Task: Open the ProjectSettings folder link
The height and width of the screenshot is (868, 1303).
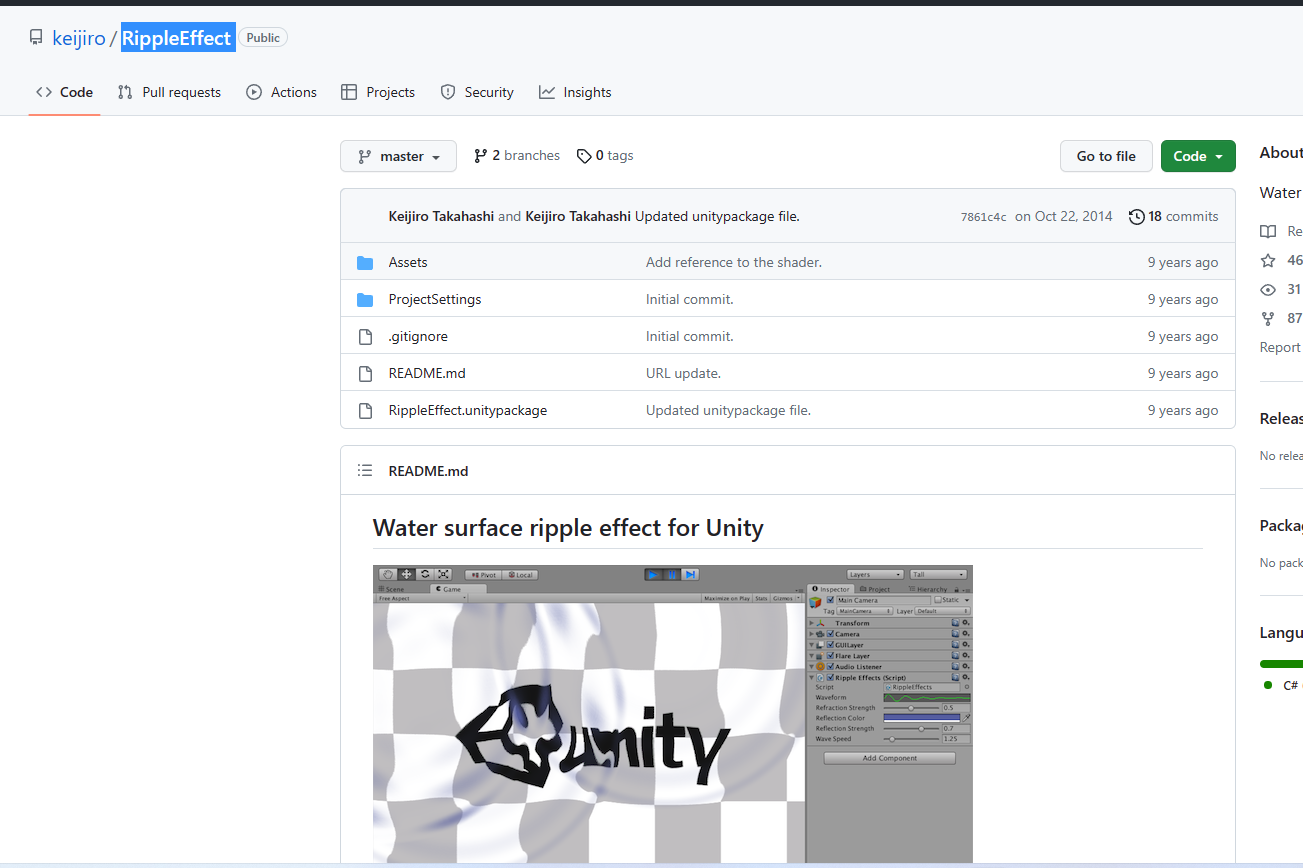Action: point(435,299)
